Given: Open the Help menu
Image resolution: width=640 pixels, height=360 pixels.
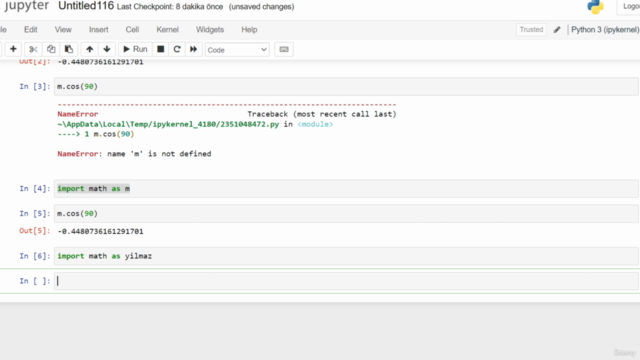Looking at the screenshot, I should click(x=249, y=29).
